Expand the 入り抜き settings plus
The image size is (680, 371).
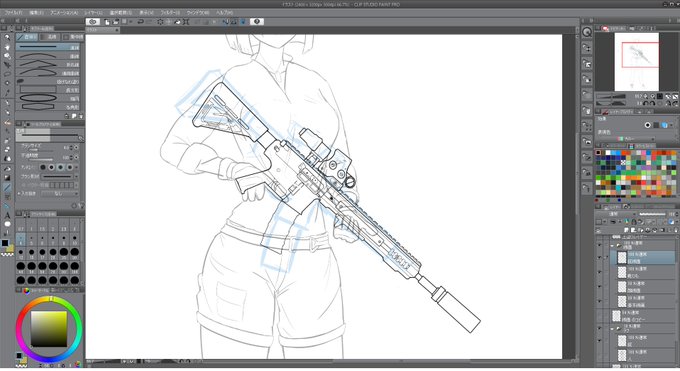19,194
